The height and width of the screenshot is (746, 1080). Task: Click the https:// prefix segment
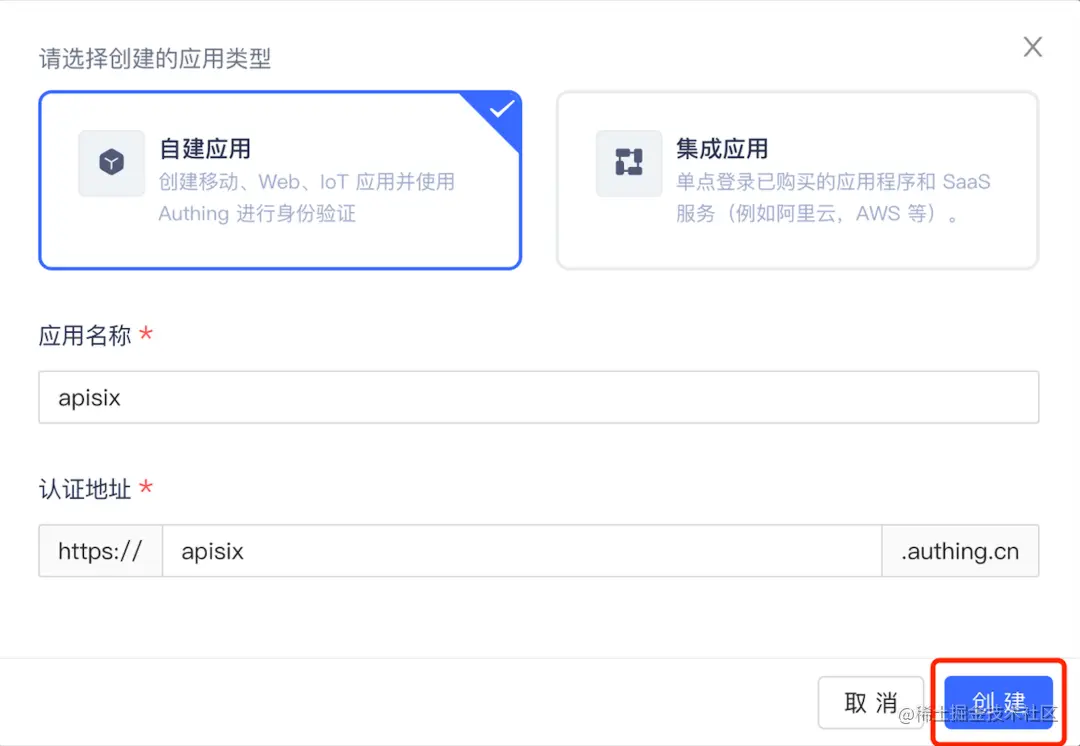click(x=100, y=550)
